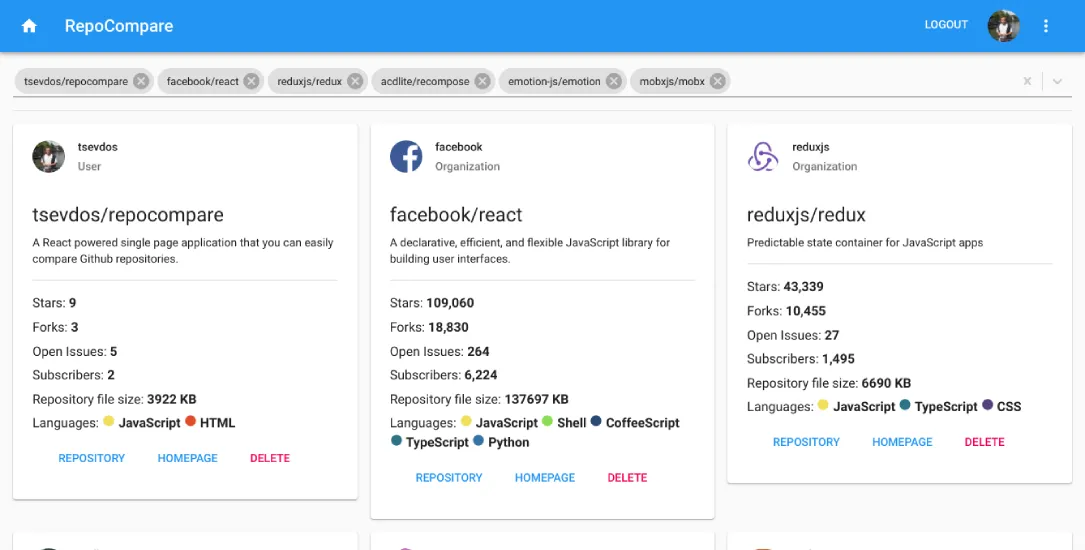Click the Stars value 43,339

(x=803, y=286)
